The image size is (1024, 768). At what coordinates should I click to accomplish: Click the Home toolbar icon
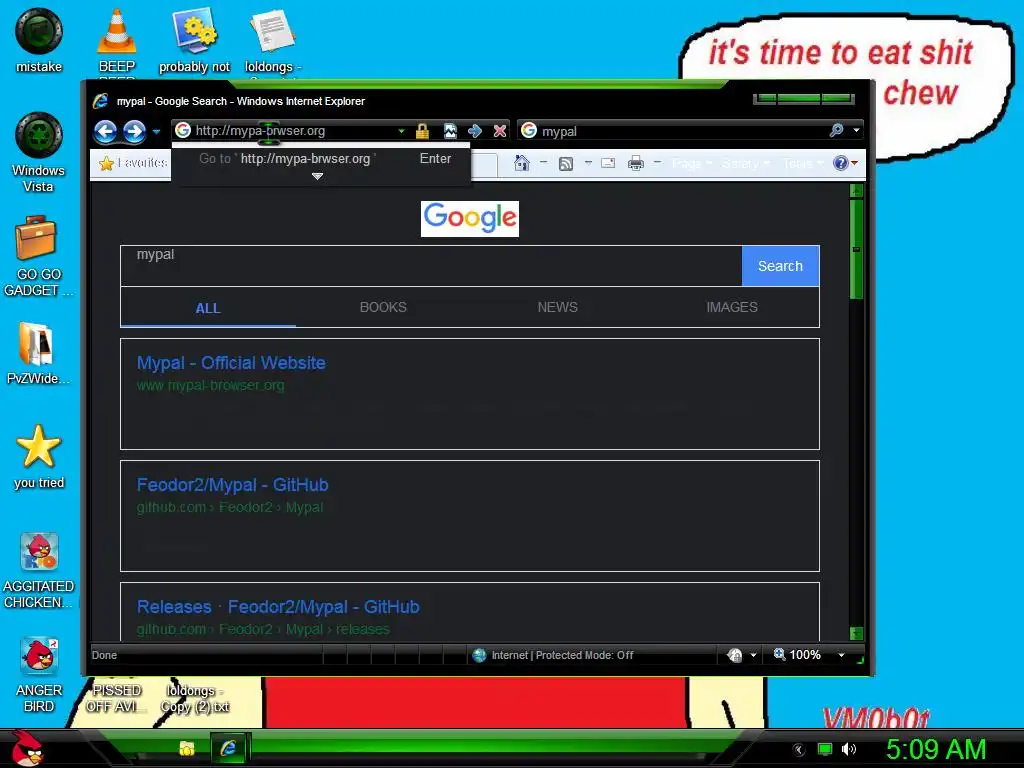point(521,163)
